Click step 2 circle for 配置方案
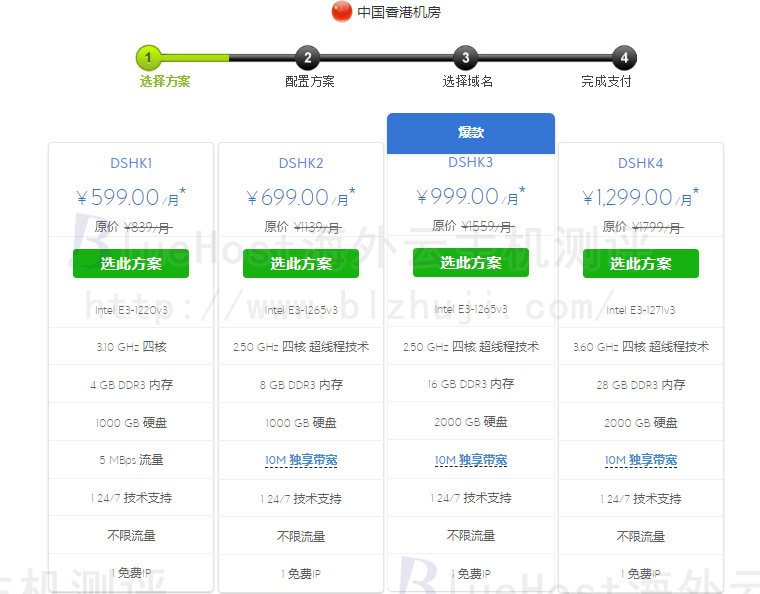The height and width of the screenshot is (594, 760). (x=307, y=58)
